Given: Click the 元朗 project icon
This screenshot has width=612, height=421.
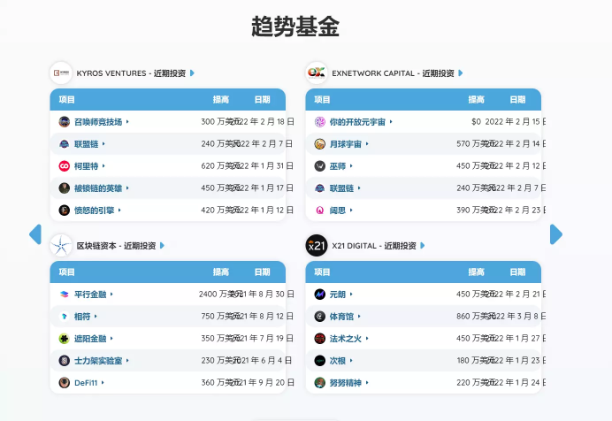Looking at the screenshot, I should point(320,294).
